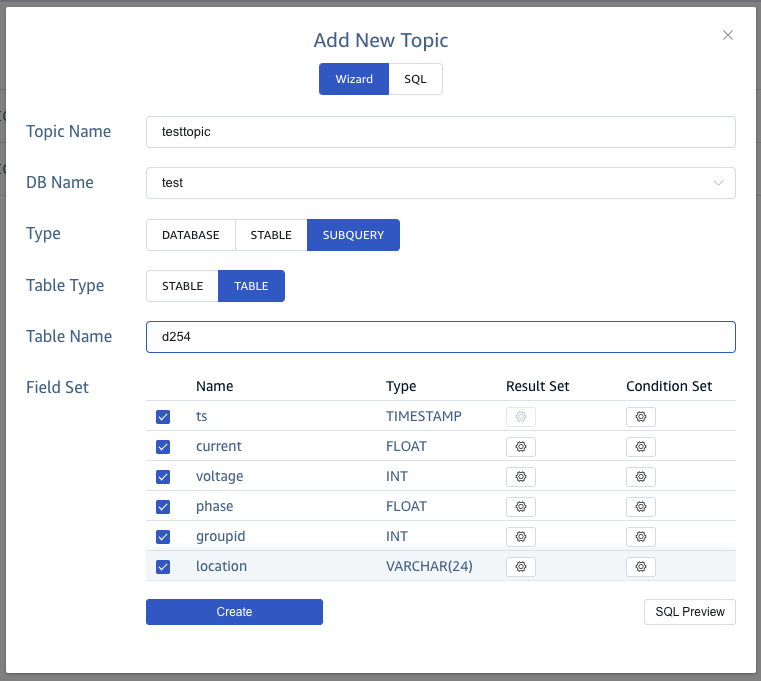Expand the DB Name dropdown
761x681 pixels.
click(x=440, y=183)
